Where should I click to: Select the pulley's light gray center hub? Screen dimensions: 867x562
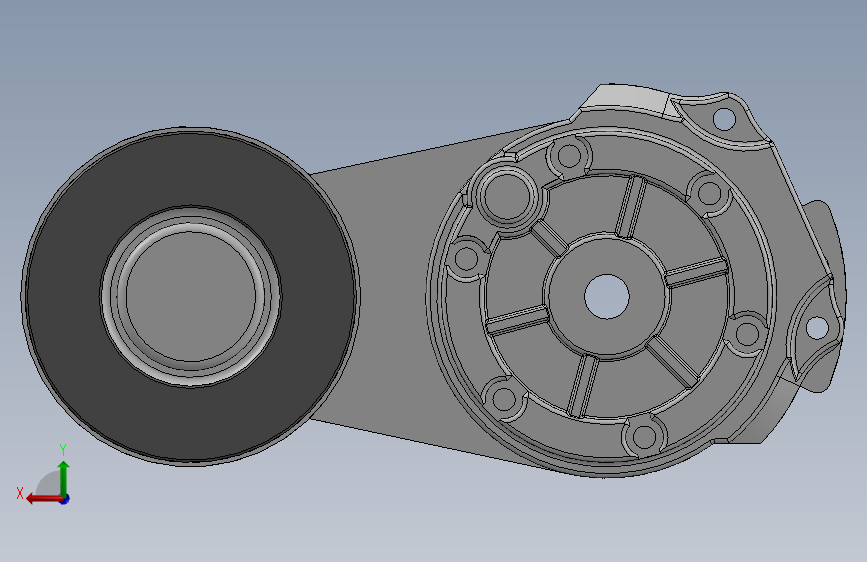click(191, 296)
